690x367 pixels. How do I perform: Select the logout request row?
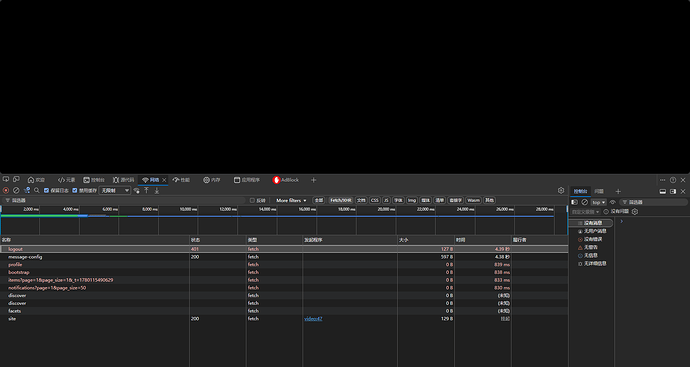[284, 249]
